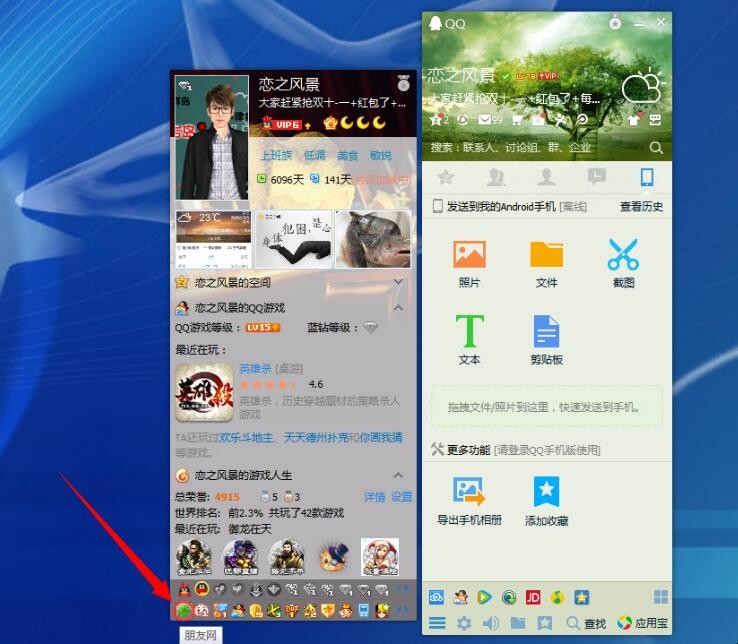Click the 查找 search button
The height and width of the screenshot is (644, 738).
point(586,623)
